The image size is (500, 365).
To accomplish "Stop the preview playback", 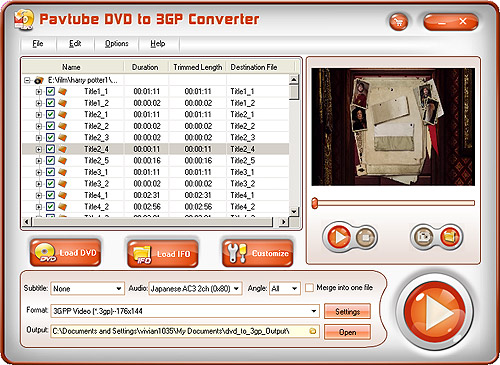I will [x=366, y=237].
